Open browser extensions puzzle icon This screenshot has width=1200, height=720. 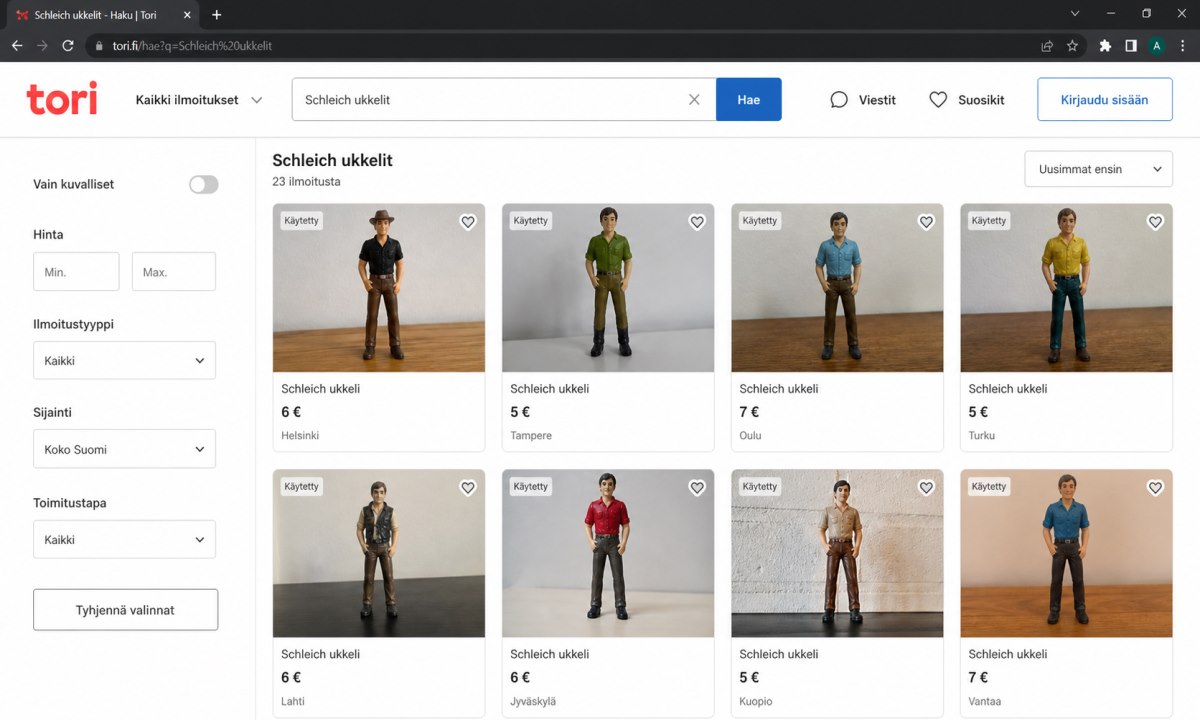pyautogui.click(x=1105, y=46)
